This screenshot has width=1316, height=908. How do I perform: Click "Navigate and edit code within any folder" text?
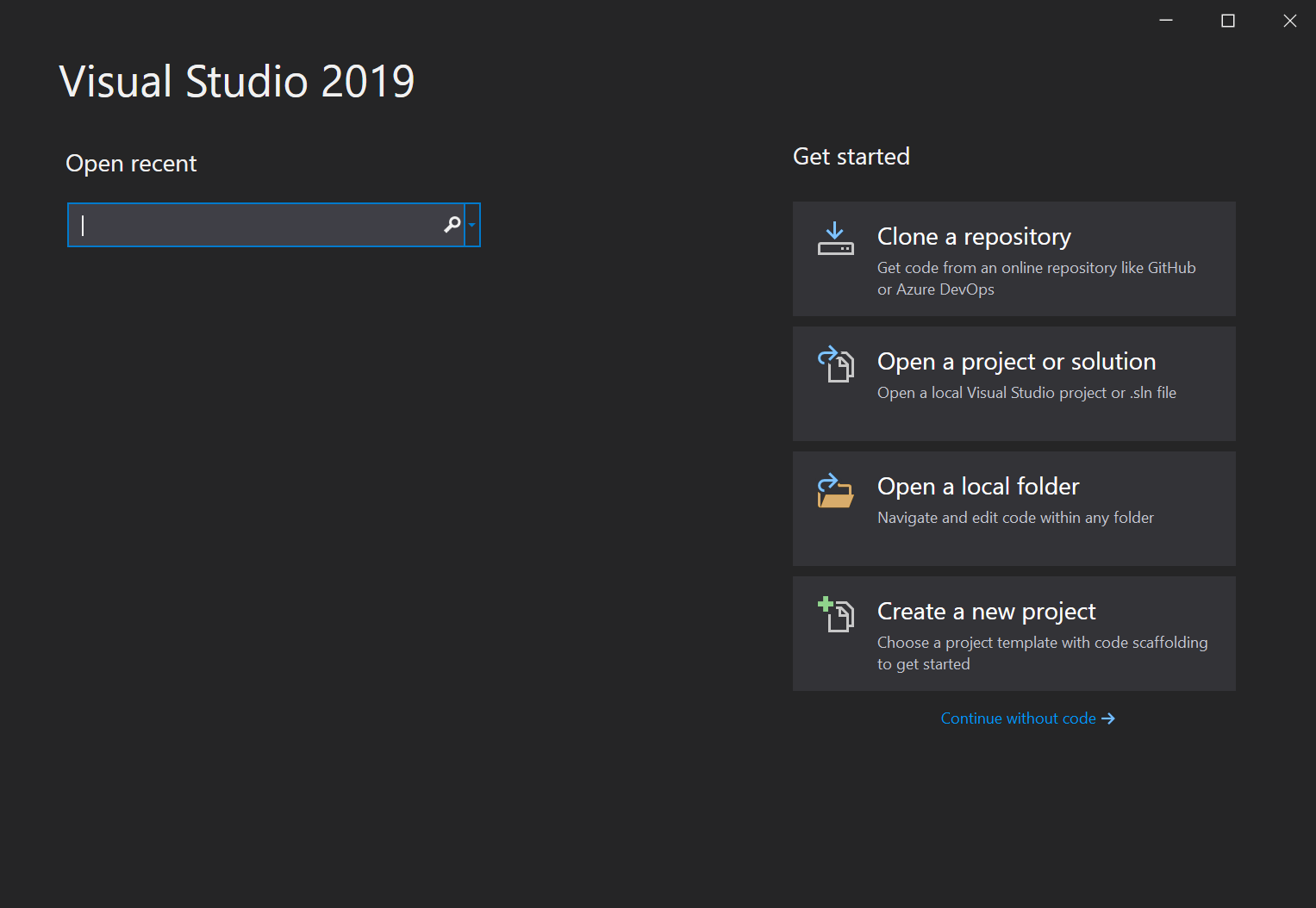tap(1015, 518)
